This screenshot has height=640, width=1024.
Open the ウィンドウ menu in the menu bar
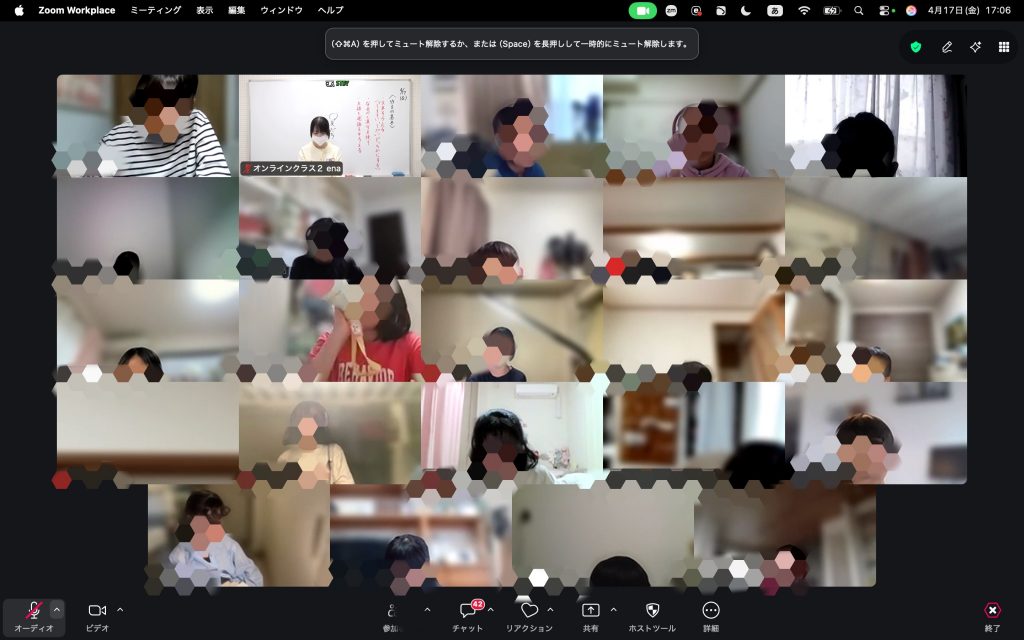(x=281, y=10)
